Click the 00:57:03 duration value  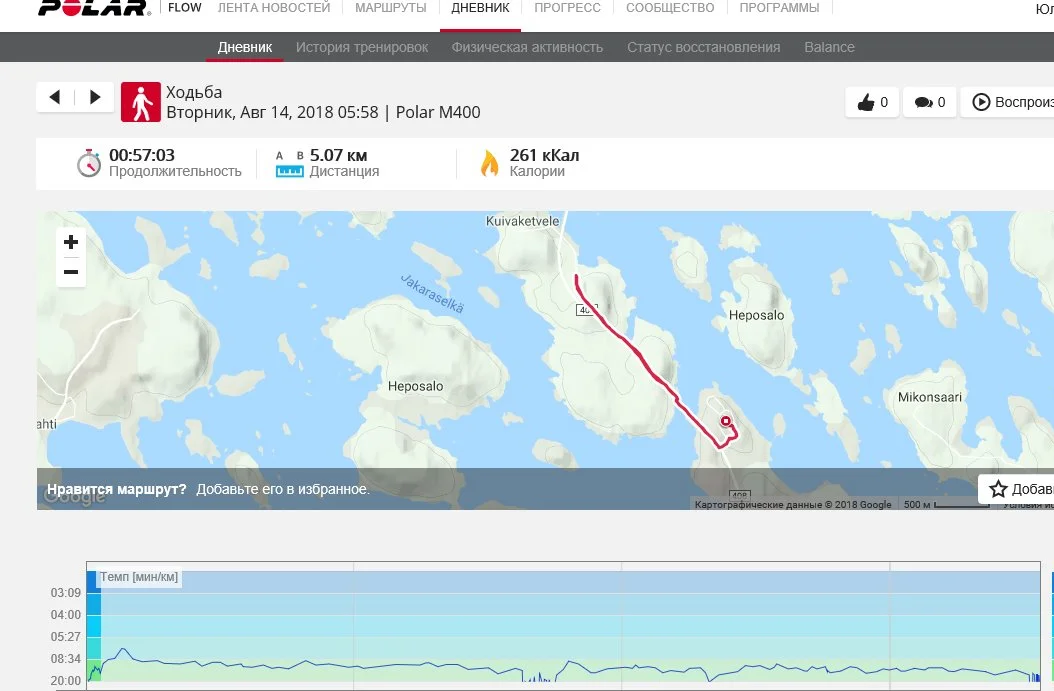[x=142, y=155]
